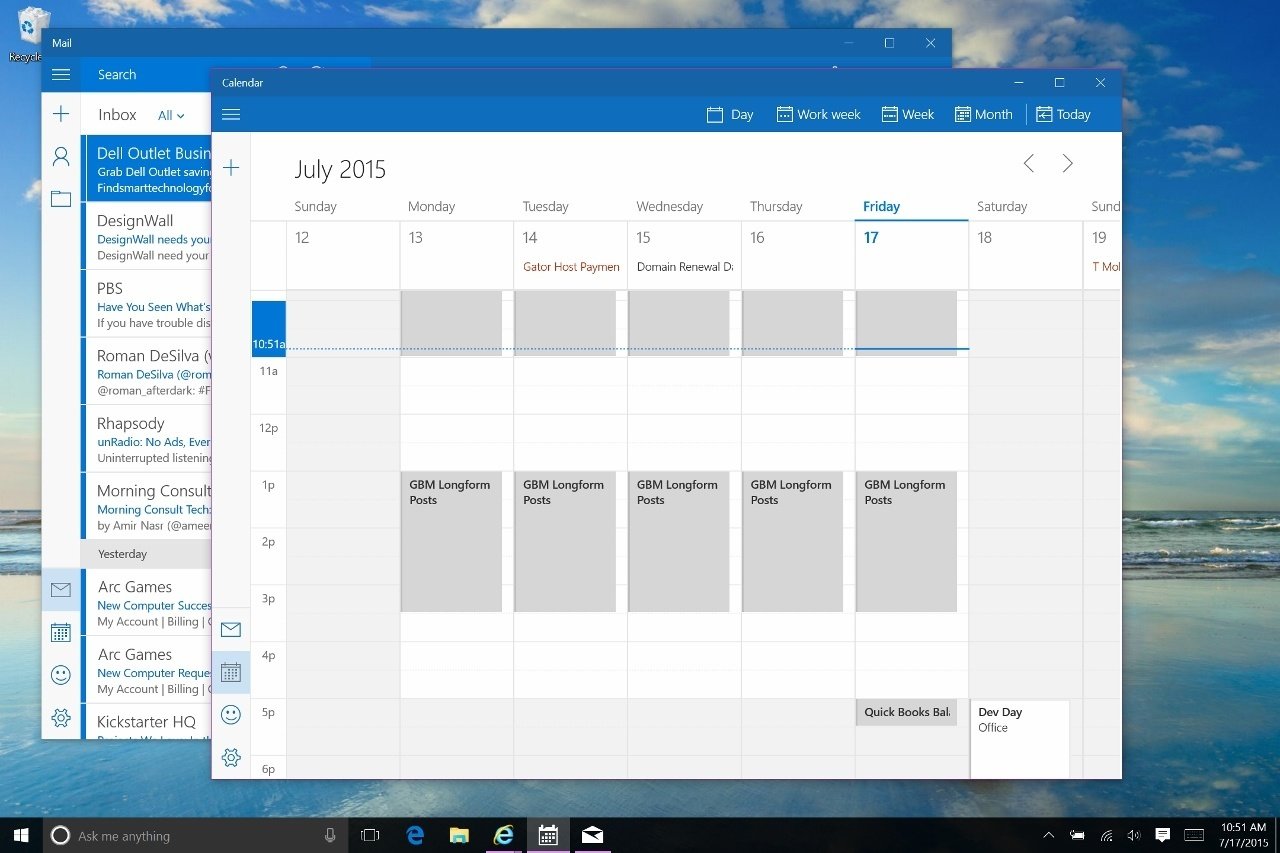The width and height of the screenshot is (1280, 853).
Task: Switch to Day view
Action: (x=730, y=114)
